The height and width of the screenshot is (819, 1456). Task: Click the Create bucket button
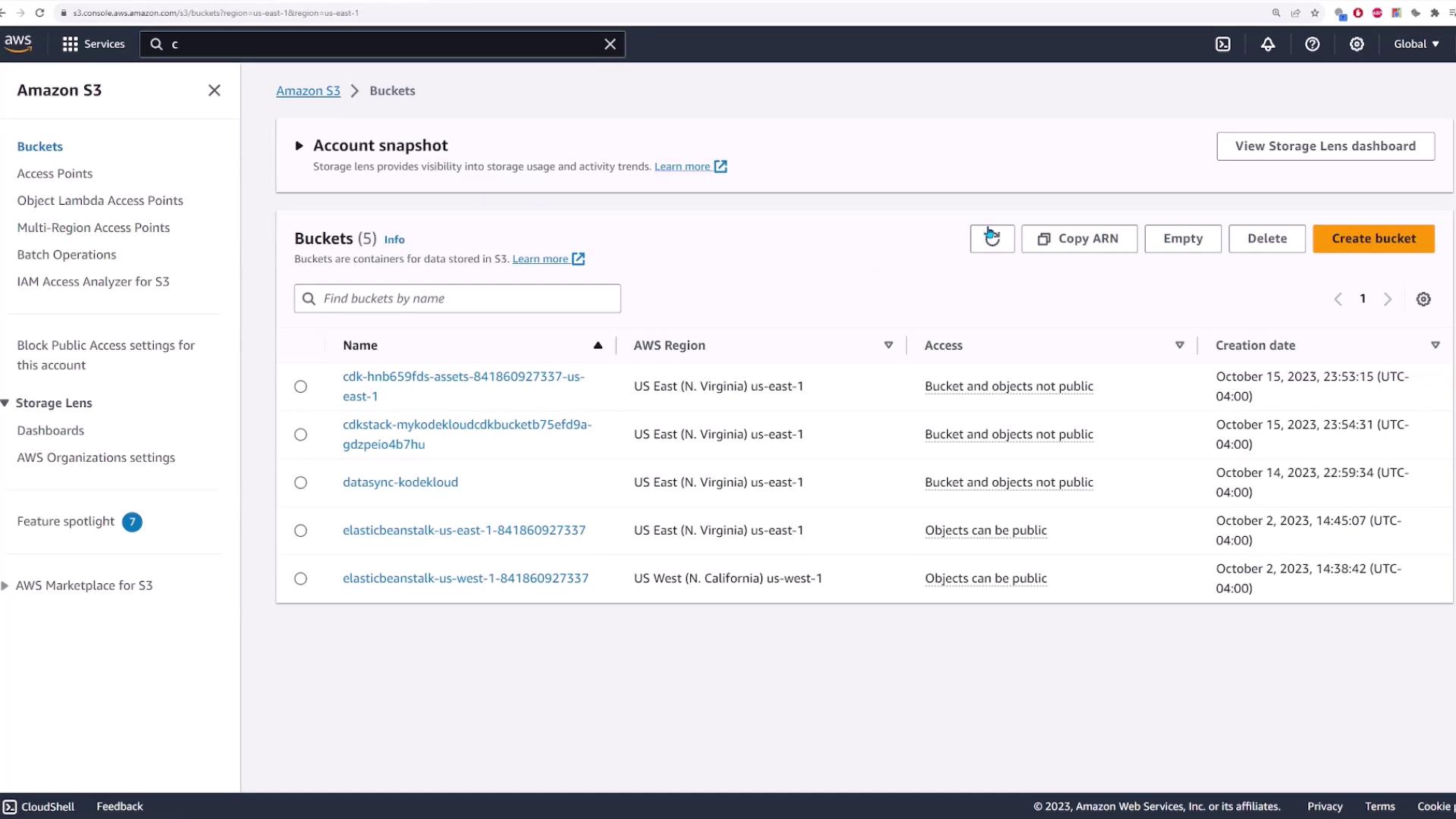point(1373,239)
